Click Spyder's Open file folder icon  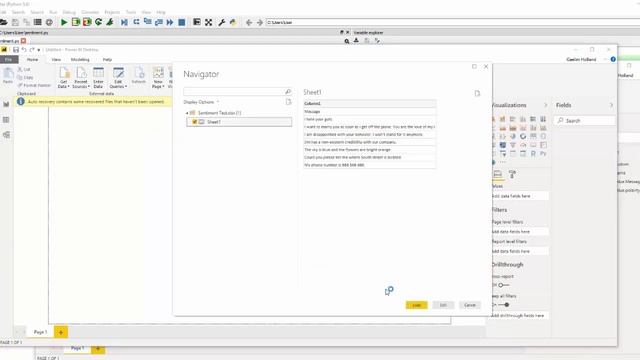(4, 22)
